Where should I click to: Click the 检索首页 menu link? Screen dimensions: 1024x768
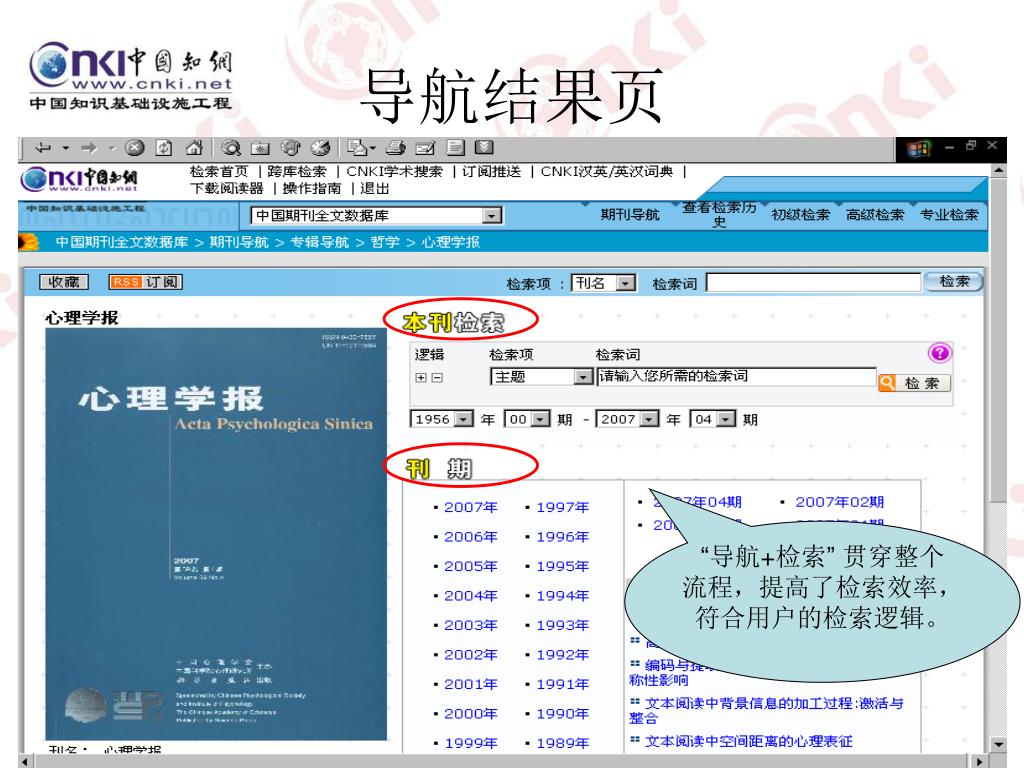pyautogui.click(x=219, y=172)
